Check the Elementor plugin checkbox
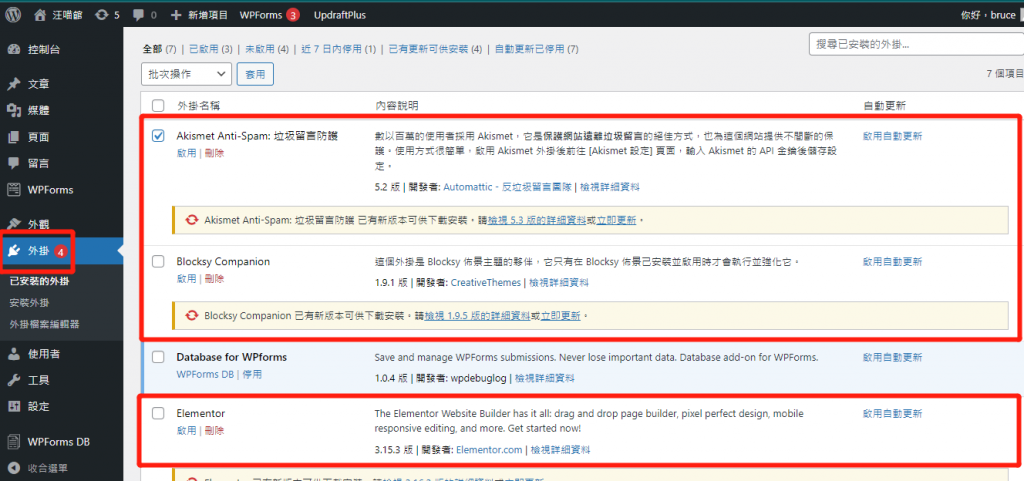1024x481 pixels. (158, 413)
